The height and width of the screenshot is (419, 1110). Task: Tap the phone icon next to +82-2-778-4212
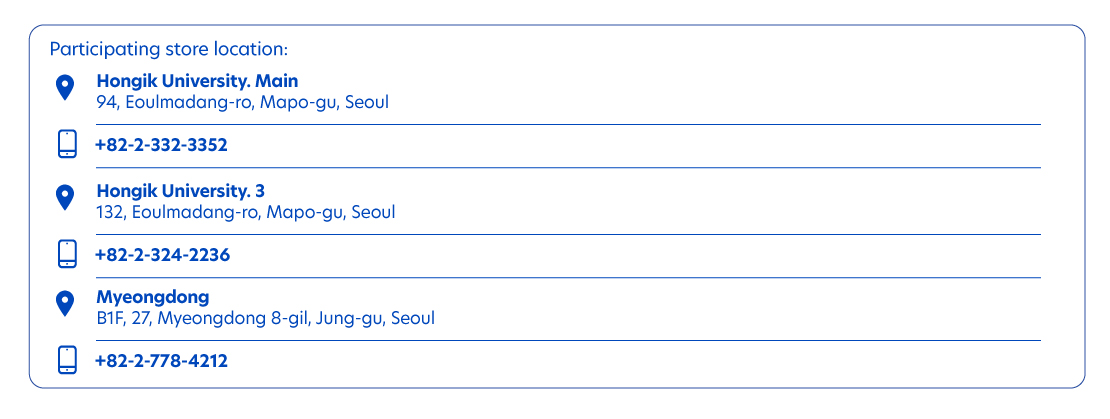point(67,360)
